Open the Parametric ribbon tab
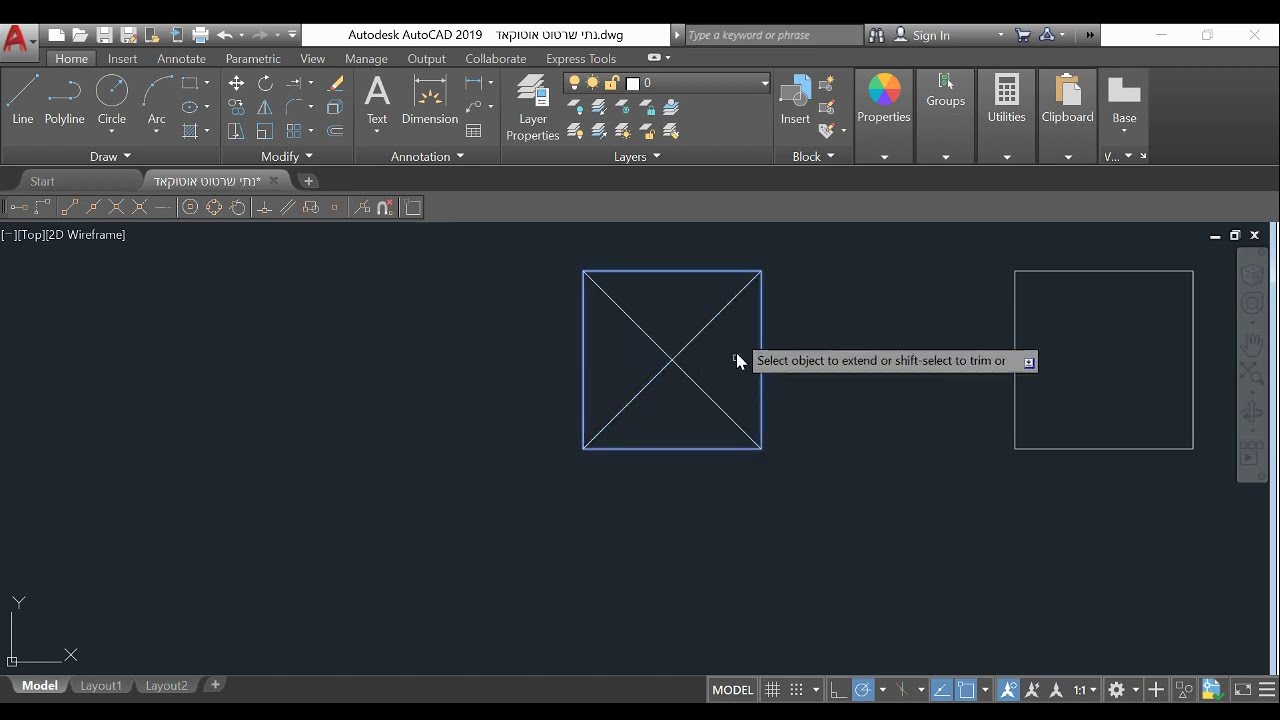This screenshot has width=1280, height=720. point(253,59)
